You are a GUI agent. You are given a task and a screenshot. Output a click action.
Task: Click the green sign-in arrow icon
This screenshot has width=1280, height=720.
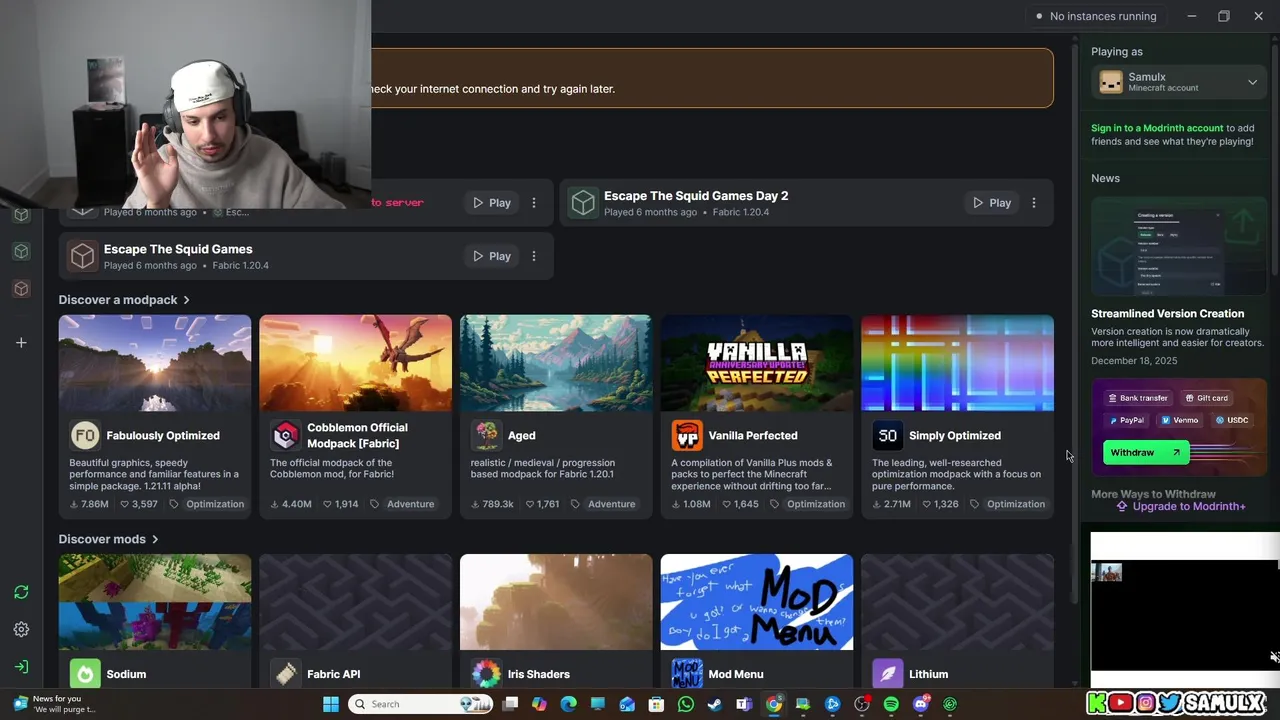[21, 667]
